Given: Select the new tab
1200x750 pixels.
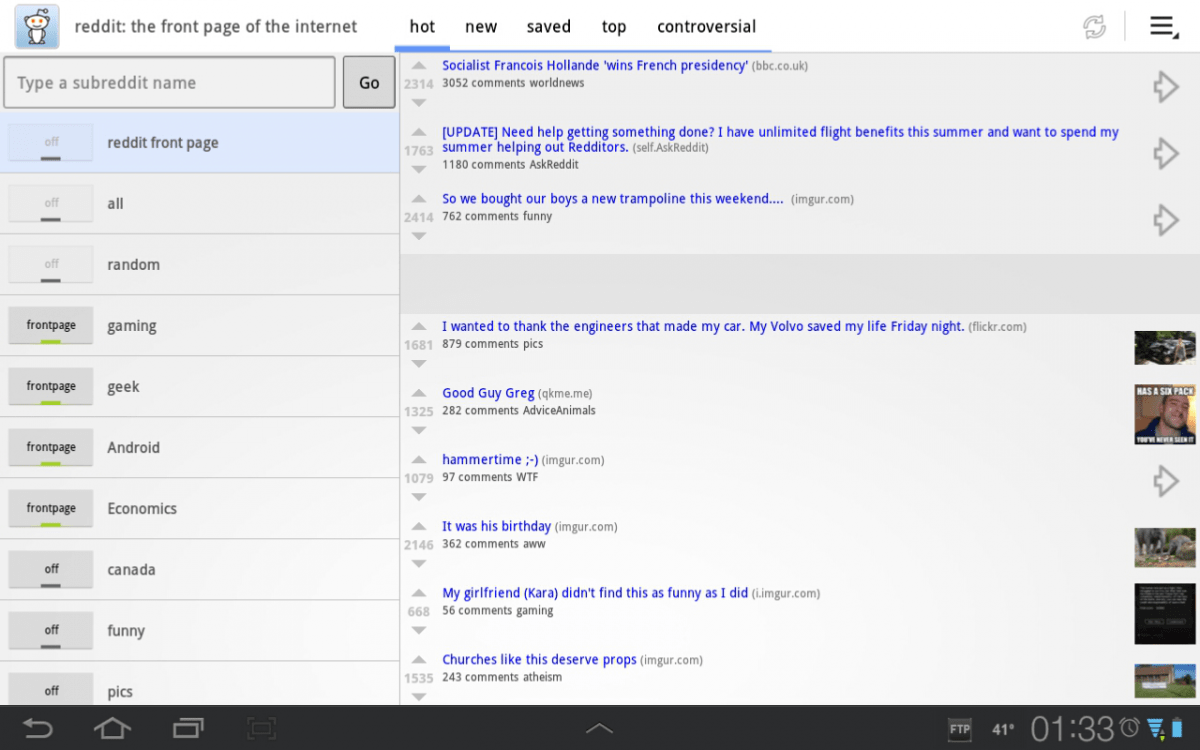Looking at the screenshot, I should pos(481,27).
